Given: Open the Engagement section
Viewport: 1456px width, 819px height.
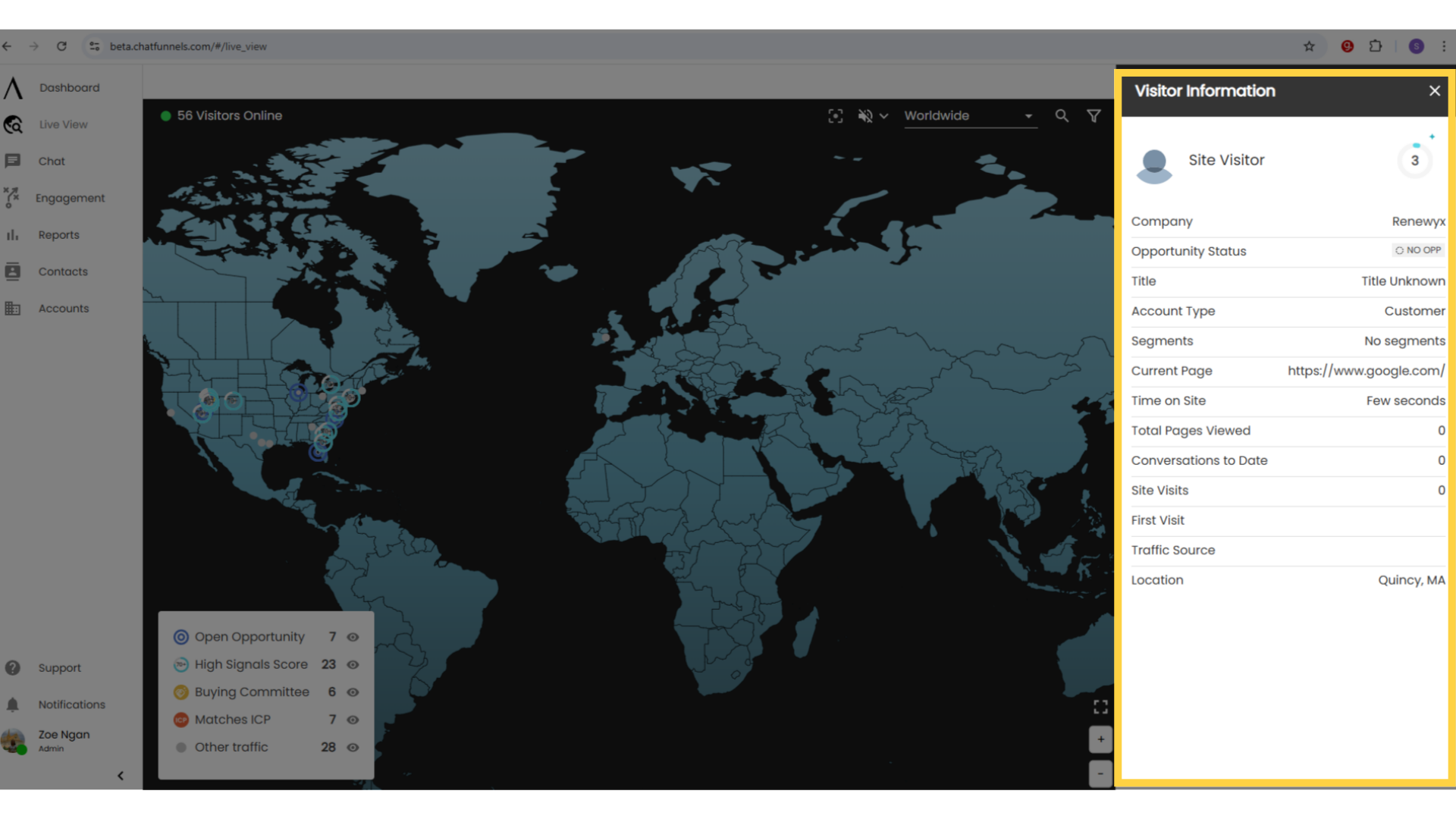Looking at the screenshot, I should pyautogui.click(x=70, y=198).
